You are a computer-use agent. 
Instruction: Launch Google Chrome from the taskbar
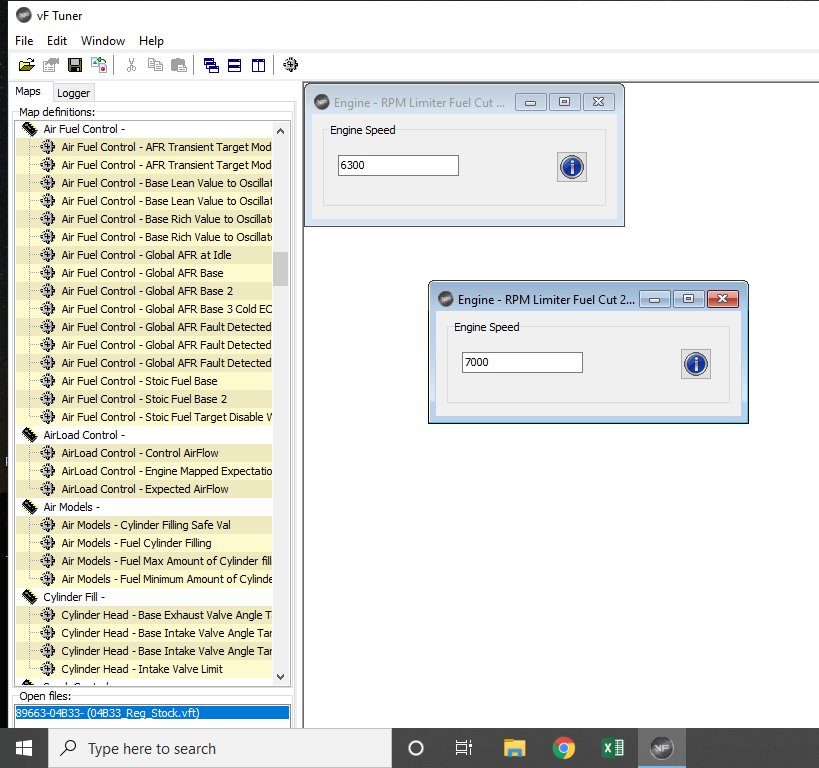click(564, 748)
